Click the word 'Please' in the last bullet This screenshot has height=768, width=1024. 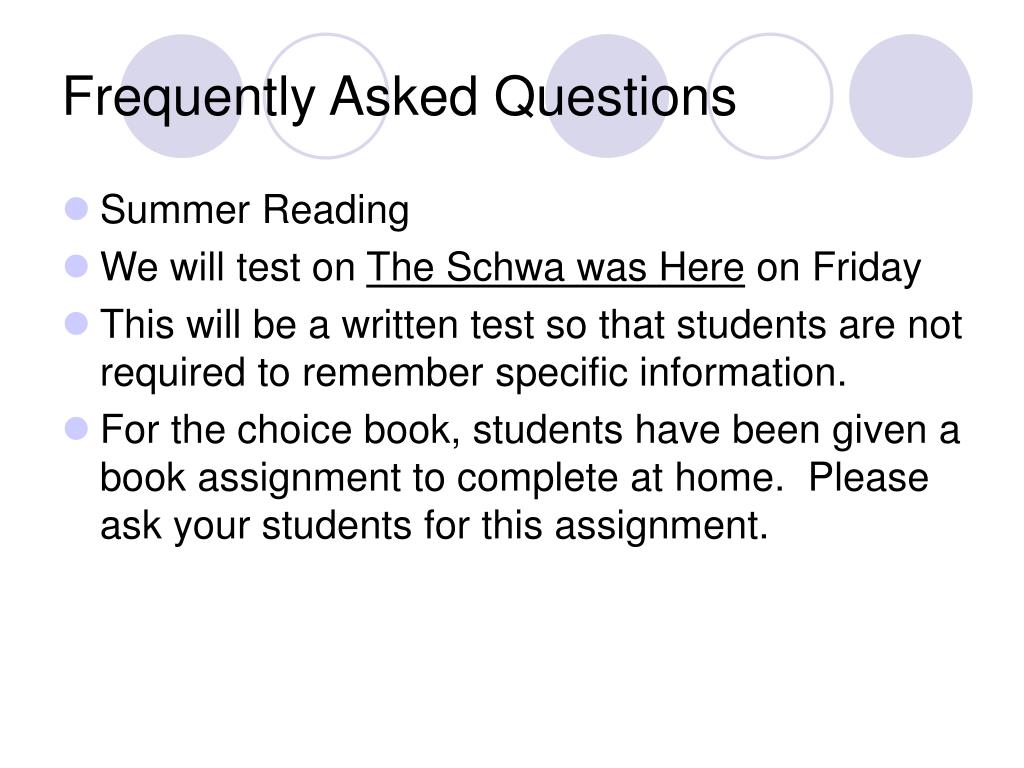(869, 477)
